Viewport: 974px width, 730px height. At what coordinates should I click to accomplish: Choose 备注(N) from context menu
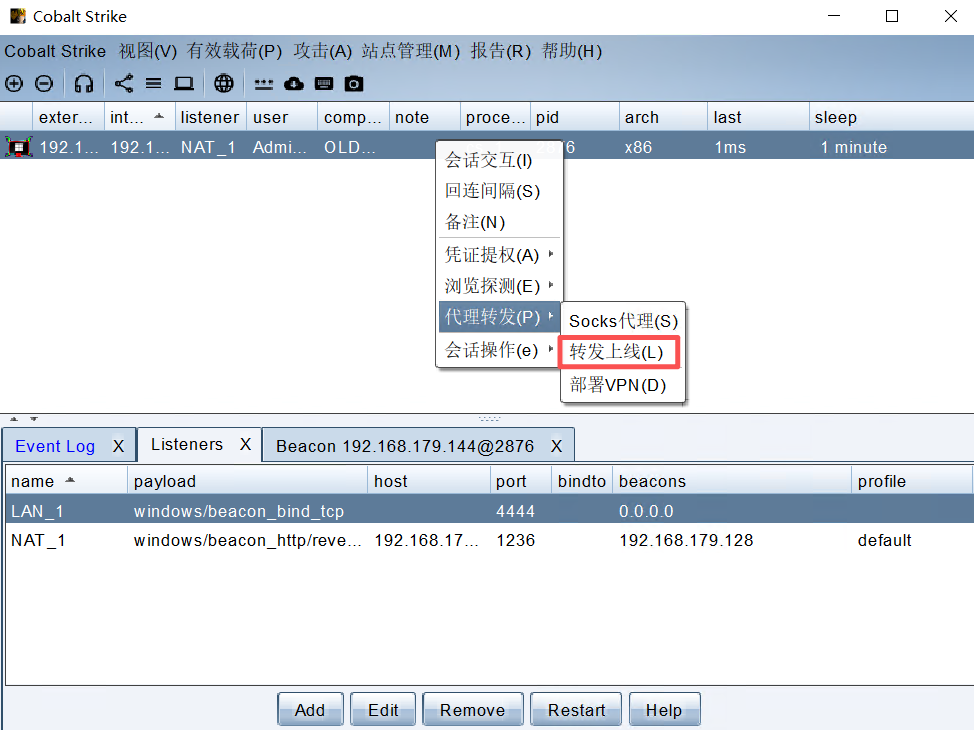tap(499, 222)
